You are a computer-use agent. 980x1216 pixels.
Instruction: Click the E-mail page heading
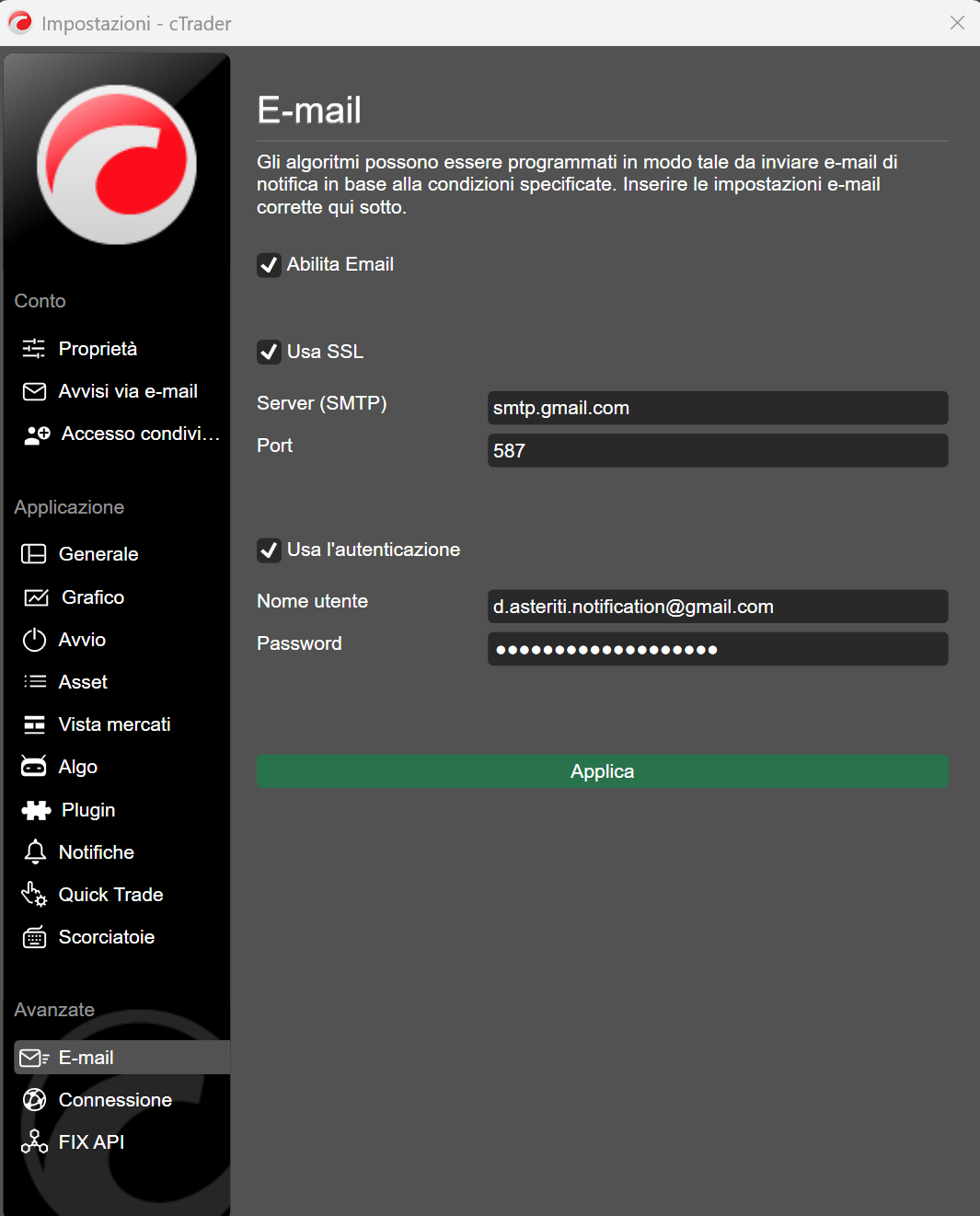tap(309, 110)
